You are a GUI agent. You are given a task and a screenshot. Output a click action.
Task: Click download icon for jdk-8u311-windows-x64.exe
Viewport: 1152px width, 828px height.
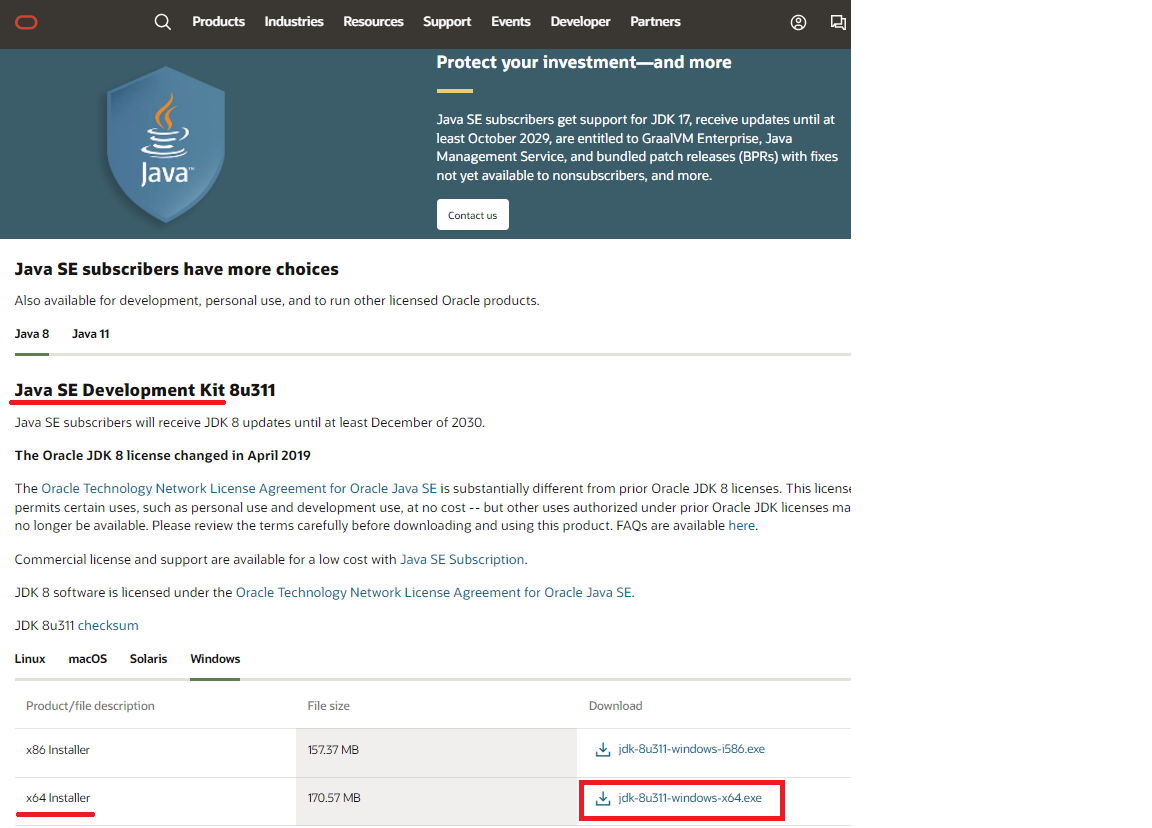click(x=602, y=799)
